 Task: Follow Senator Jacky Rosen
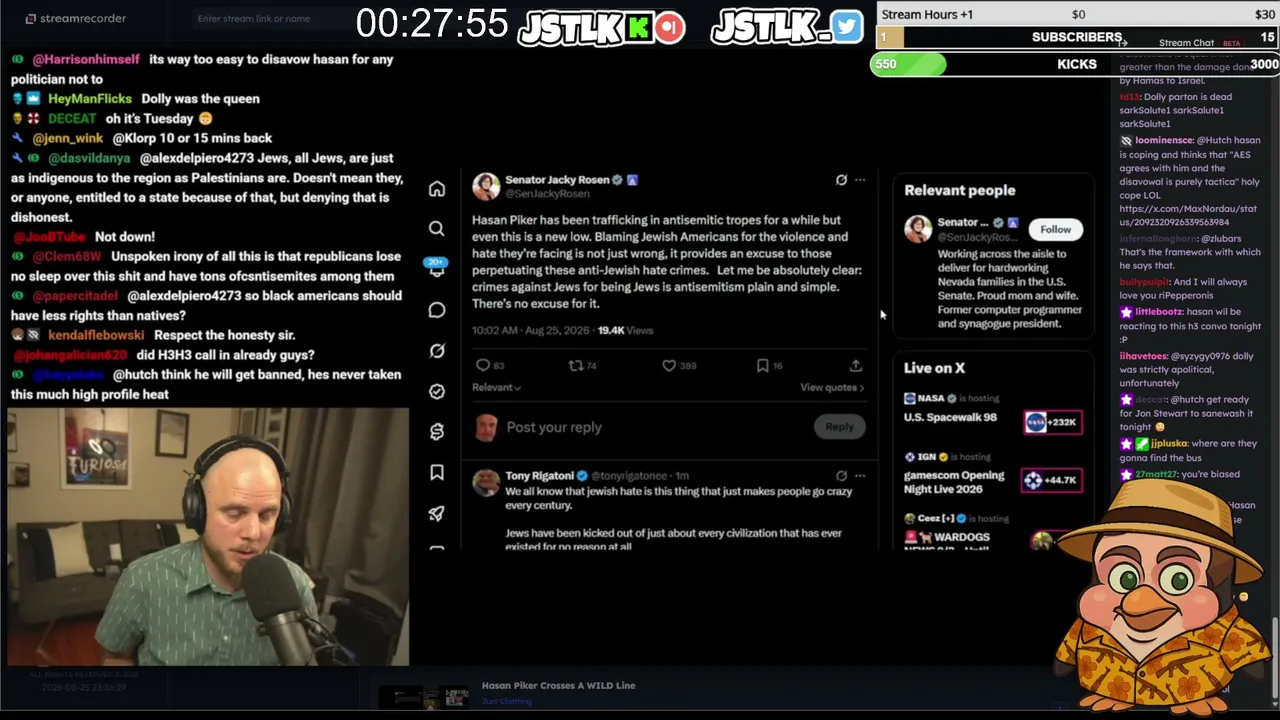tap(1055, 229)
